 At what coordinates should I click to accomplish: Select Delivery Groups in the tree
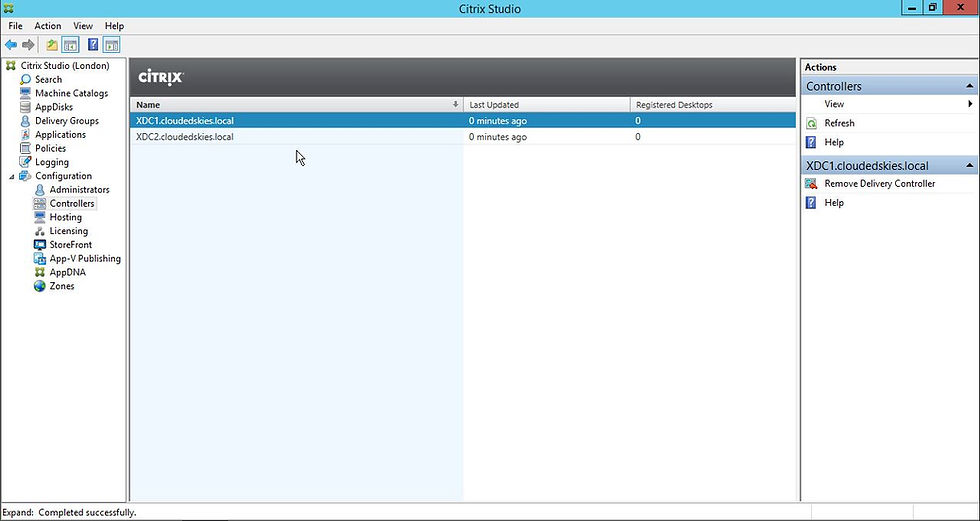click(x=67, y=121)
